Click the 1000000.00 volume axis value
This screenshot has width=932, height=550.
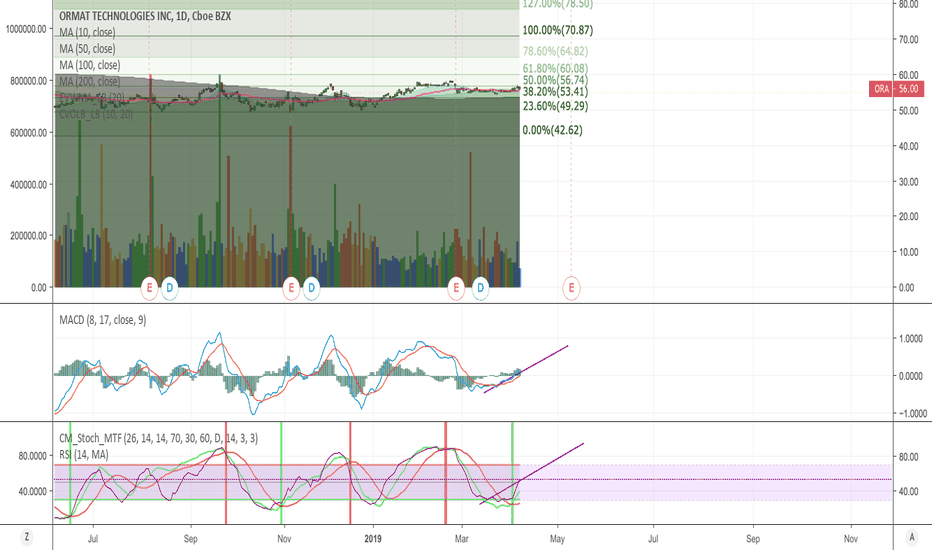[26, 29]
